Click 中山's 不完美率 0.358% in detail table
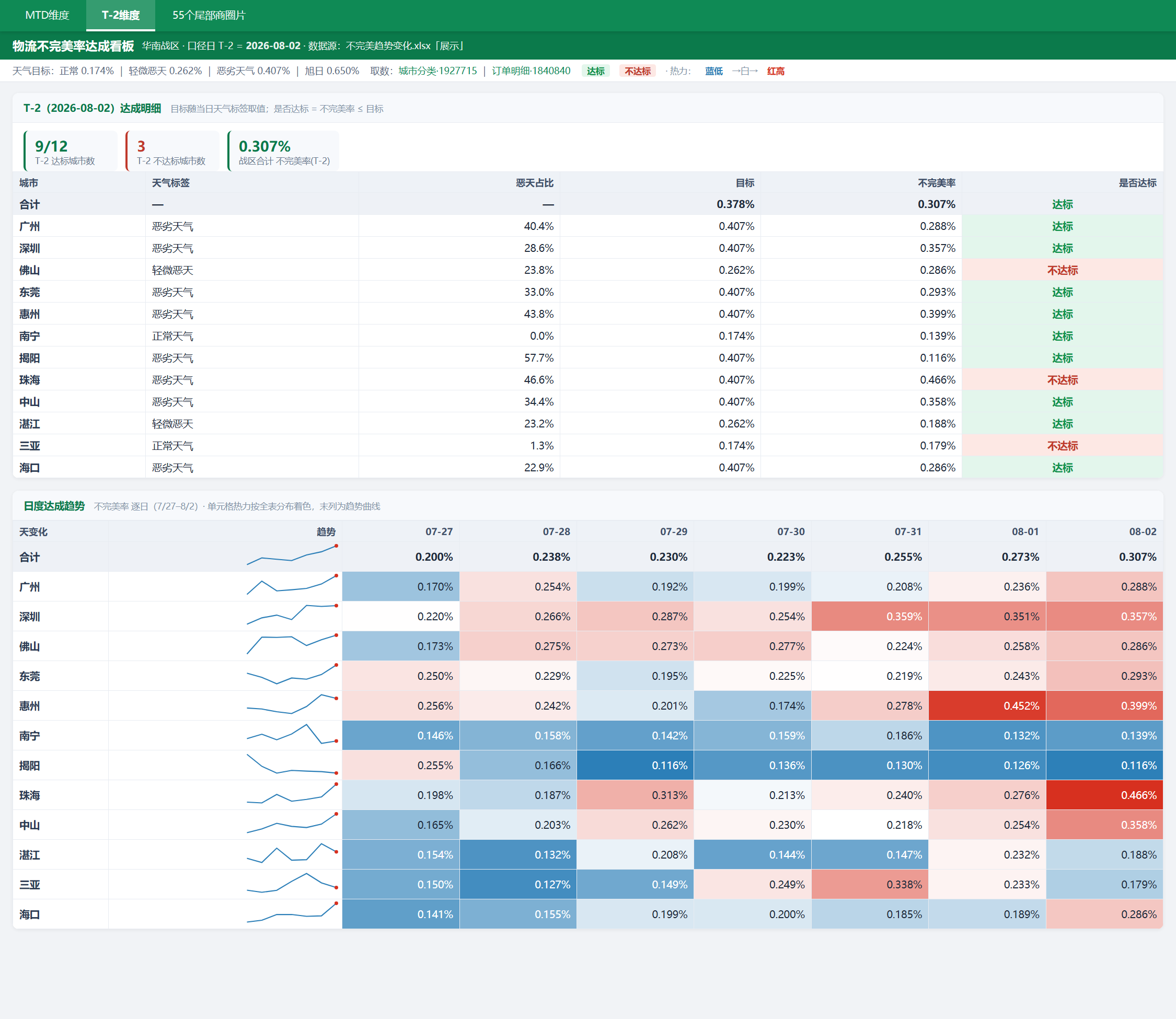Screen dimensions: 1176x1019 coord(937,402)
